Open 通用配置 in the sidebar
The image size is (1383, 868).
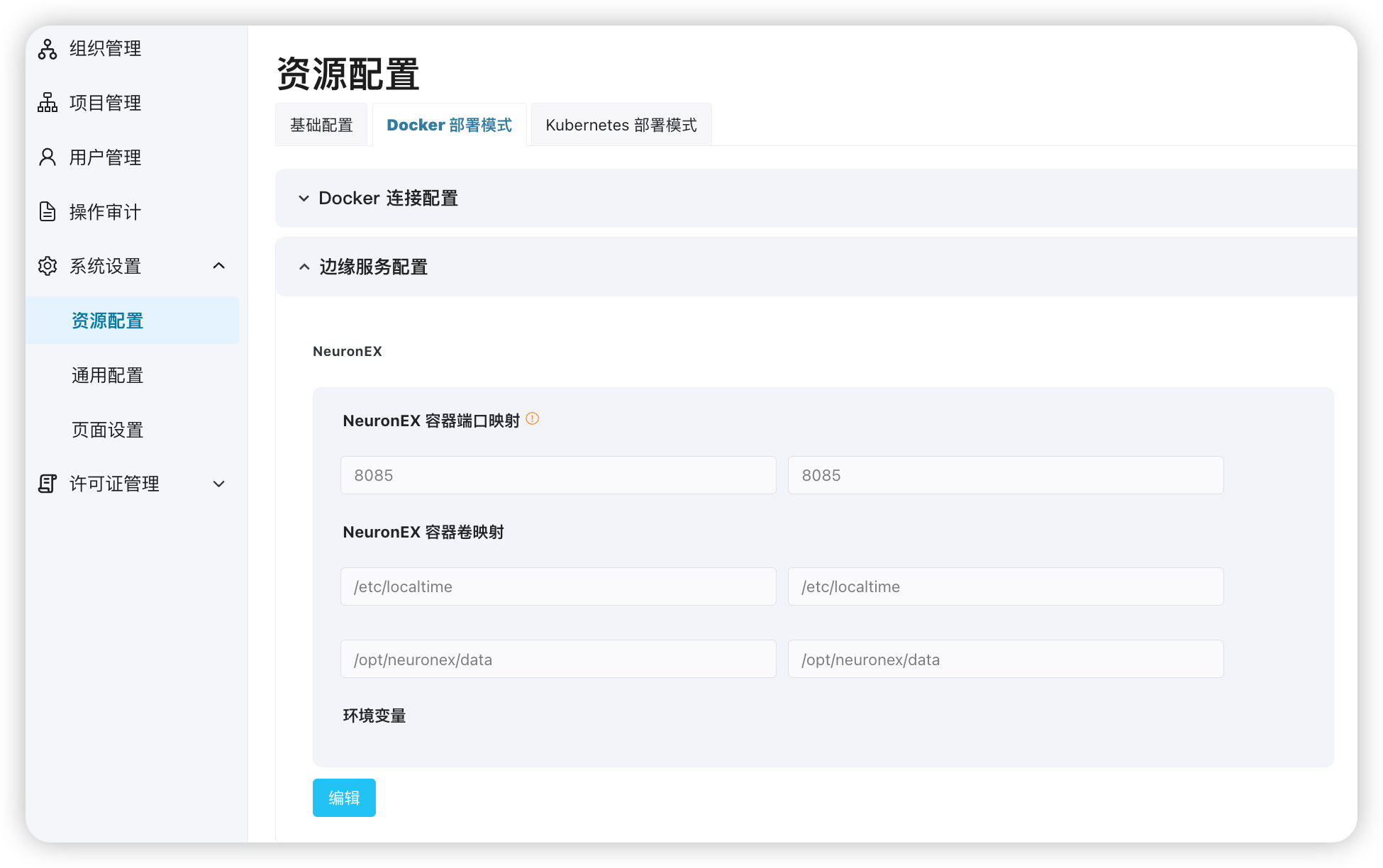[108, 375]
